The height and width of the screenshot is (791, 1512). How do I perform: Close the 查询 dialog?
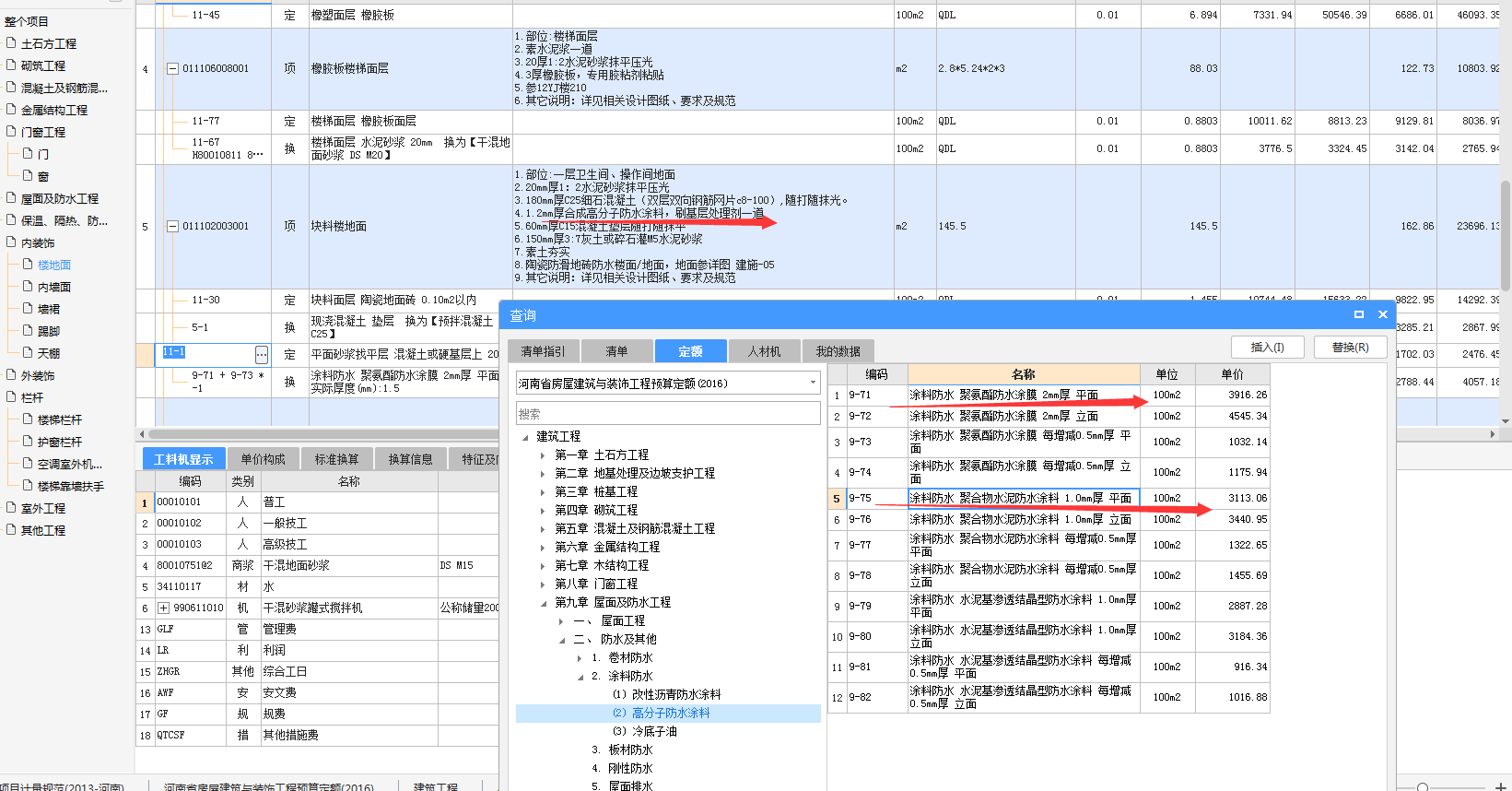click(x=1382, y=314)
